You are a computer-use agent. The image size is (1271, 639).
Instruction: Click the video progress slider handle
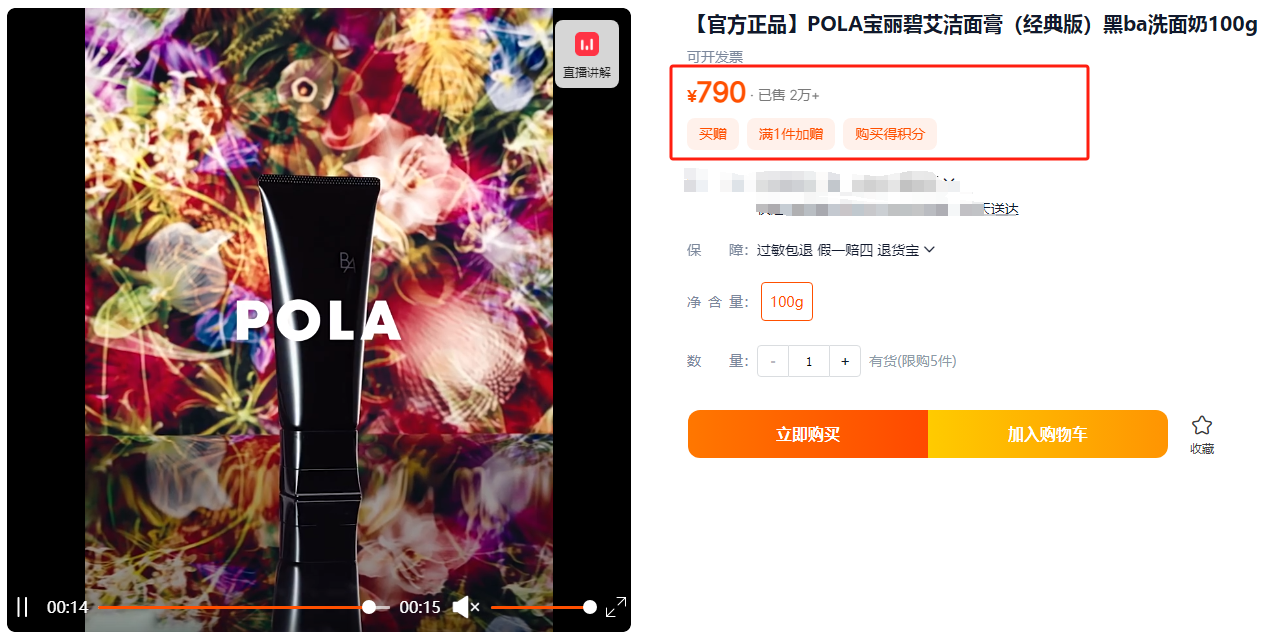tap(369, 607)
